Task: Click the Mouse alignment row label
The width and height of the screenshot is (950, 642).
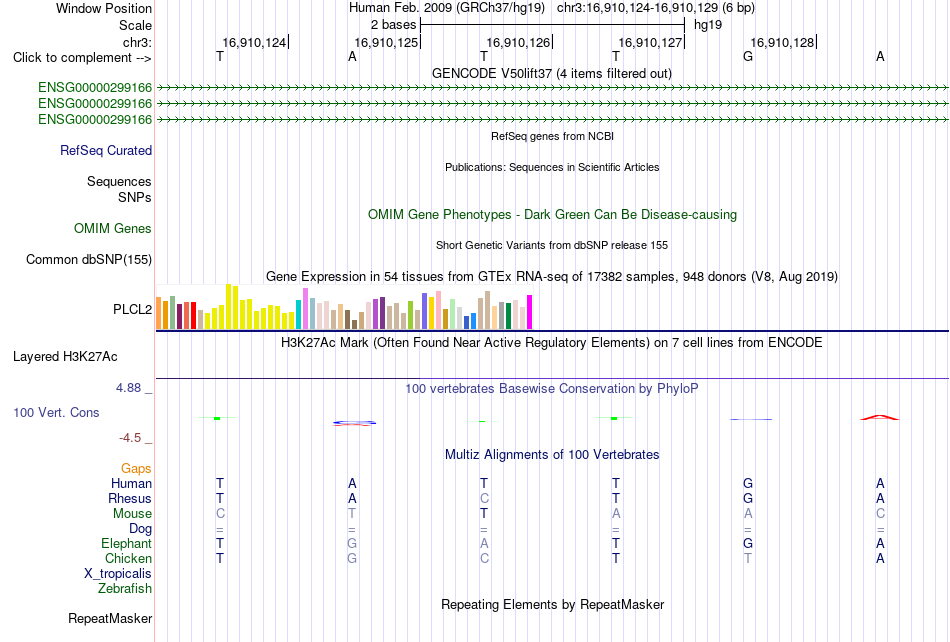Action: pyautogui.click(x=132, y=514)
